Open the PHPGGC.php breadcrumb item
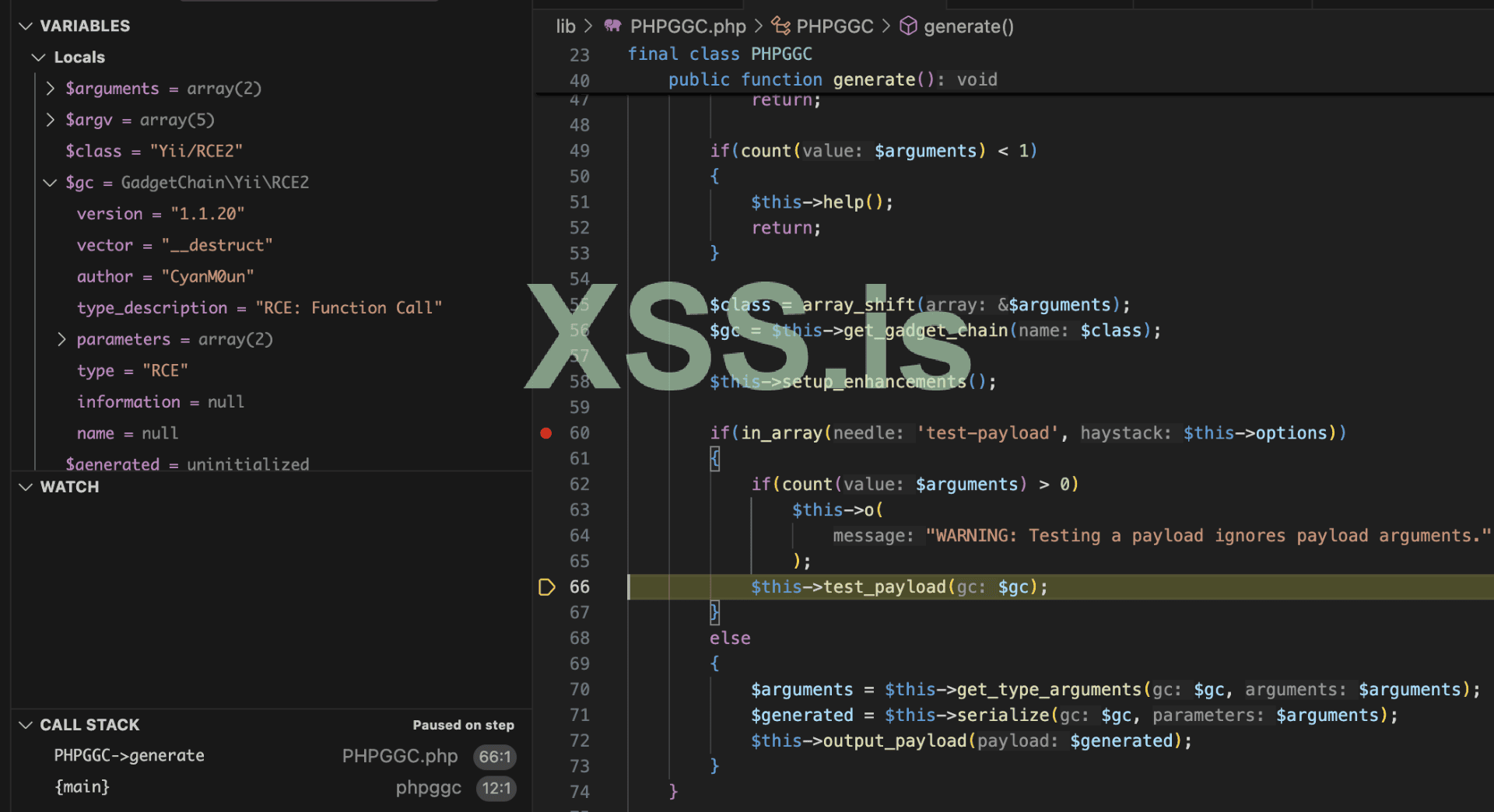Image resolution: width=1494 pixels, height=812 pixels. [x=688, y=26]
